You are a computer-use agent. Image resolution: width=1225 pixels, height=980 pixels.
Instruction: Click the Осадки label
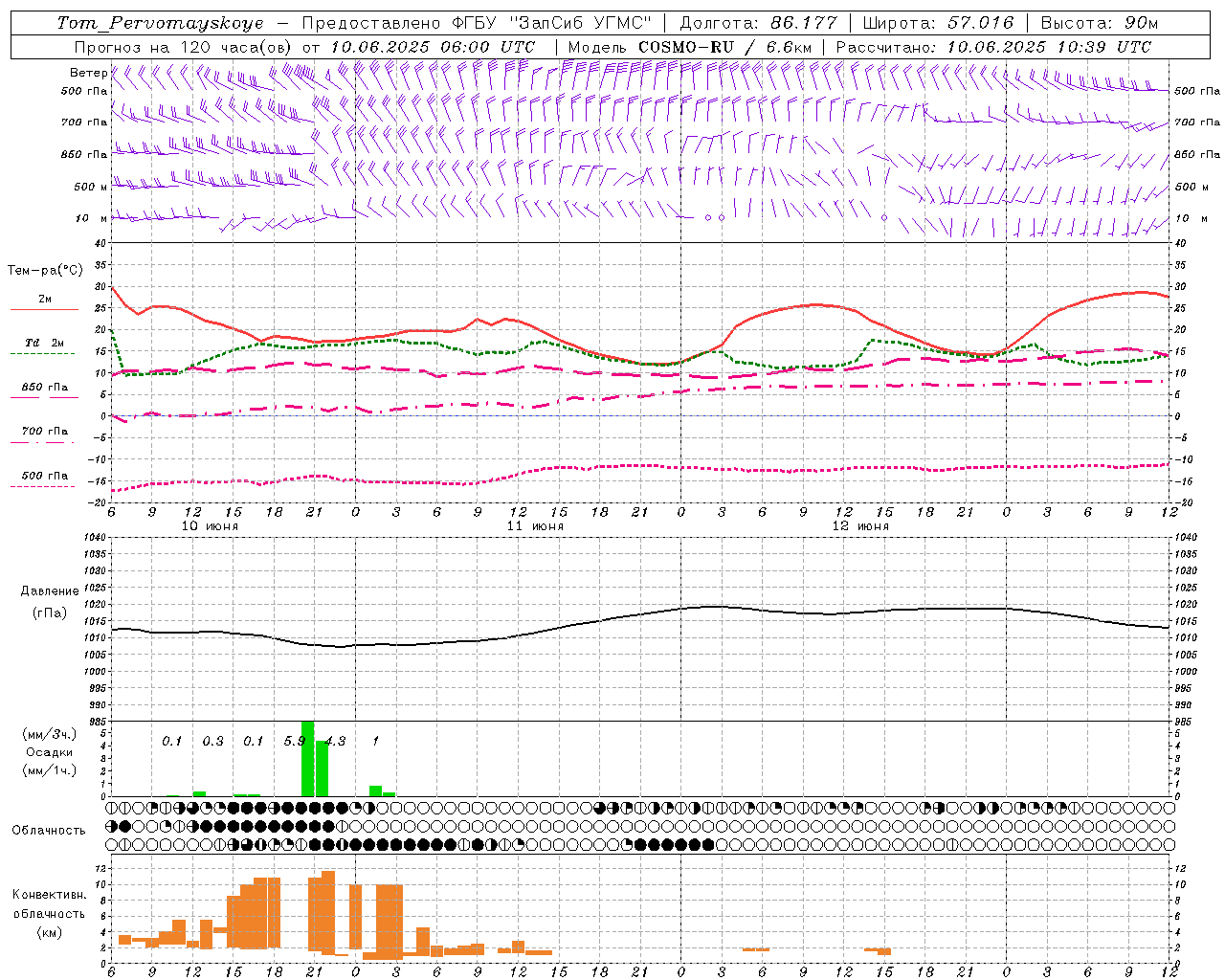(50, 752)
